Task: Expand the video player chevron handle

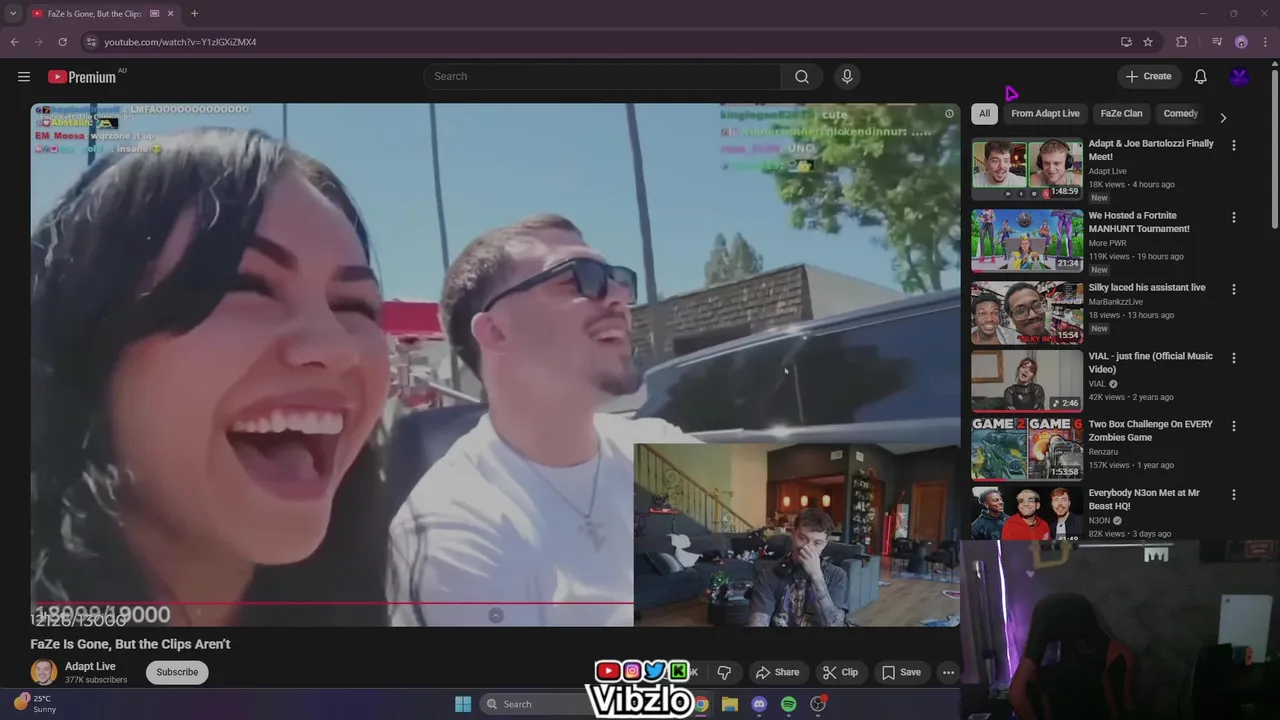Action: pos(496,615)
